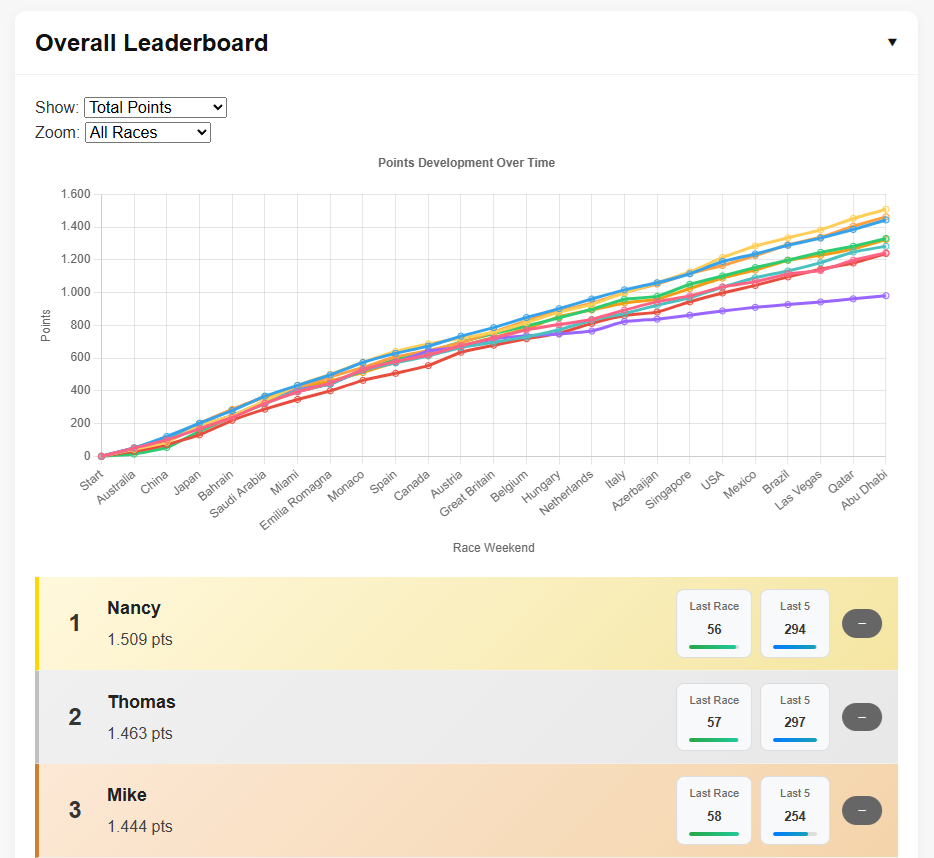Open the Show dropdown showing Total Points

155,107
